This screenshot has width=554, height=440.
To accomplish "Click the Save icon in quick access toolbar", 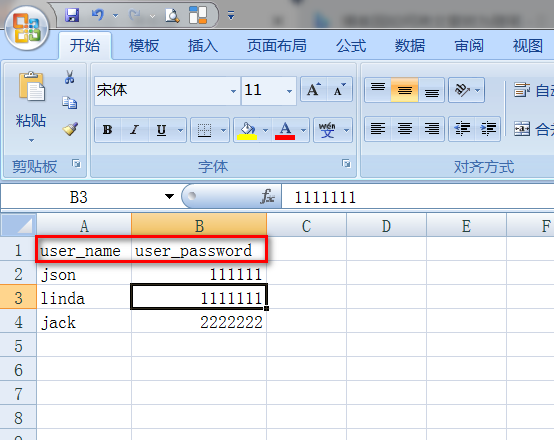I will tap(72, 16).
